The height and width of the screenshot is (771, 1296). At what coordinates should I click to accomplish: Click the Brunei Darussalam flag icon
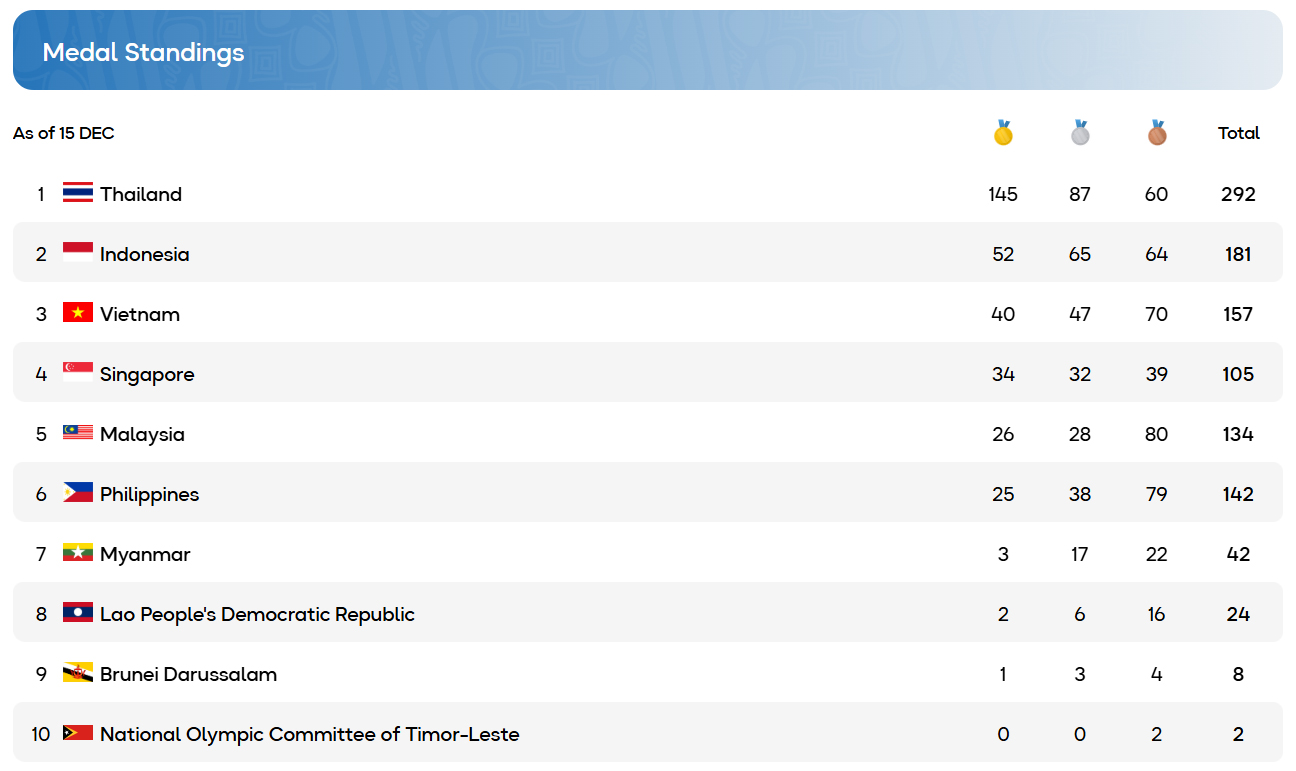[x=78, y=673]
